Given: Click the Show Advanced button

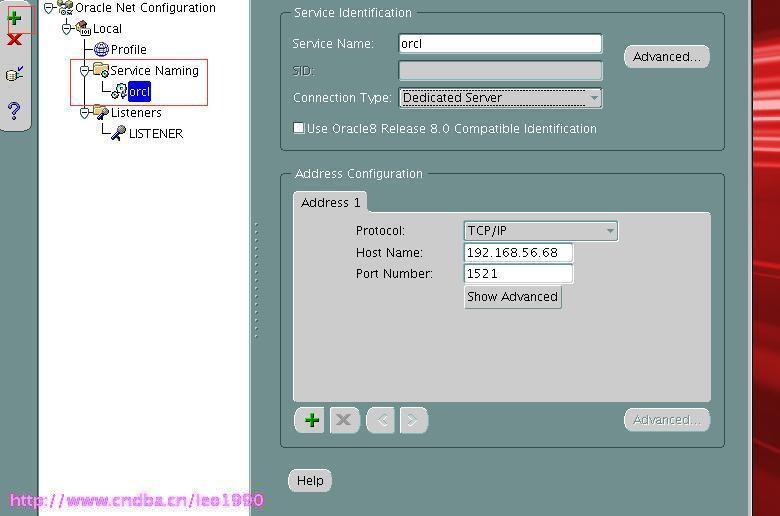Looking at the screenshot, I should [x=512, y=297].
